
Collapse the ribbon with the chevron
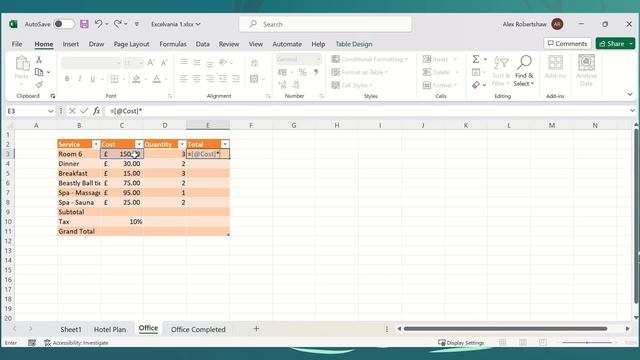click(630, 94)
